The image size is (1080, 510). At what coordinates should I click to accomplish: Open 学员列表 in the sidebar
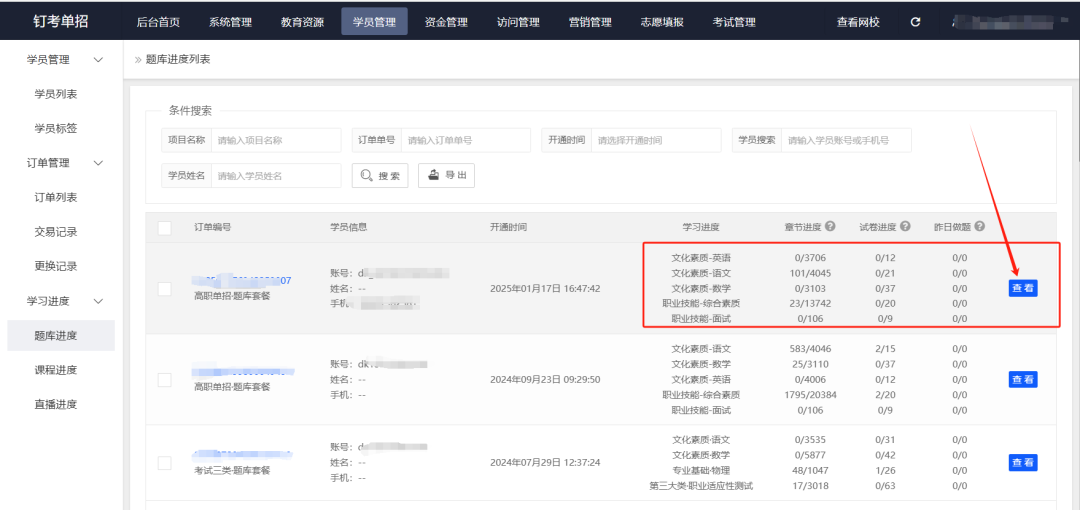[x=56, y=94]
